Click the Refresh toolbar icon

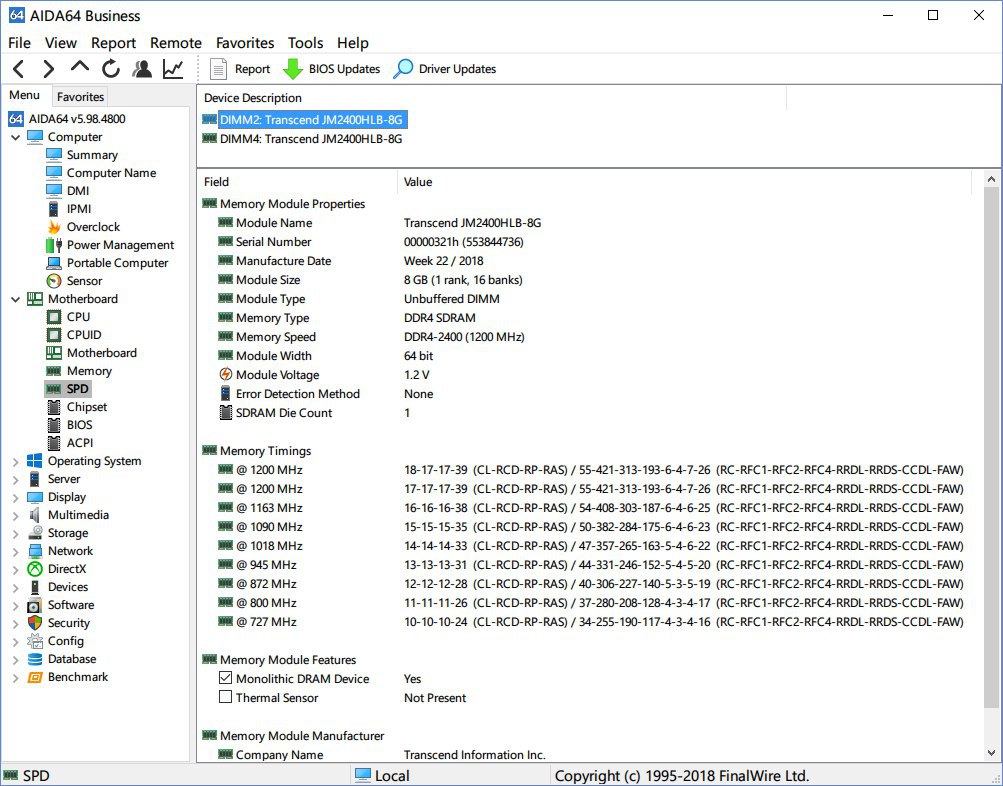point(111,69)
